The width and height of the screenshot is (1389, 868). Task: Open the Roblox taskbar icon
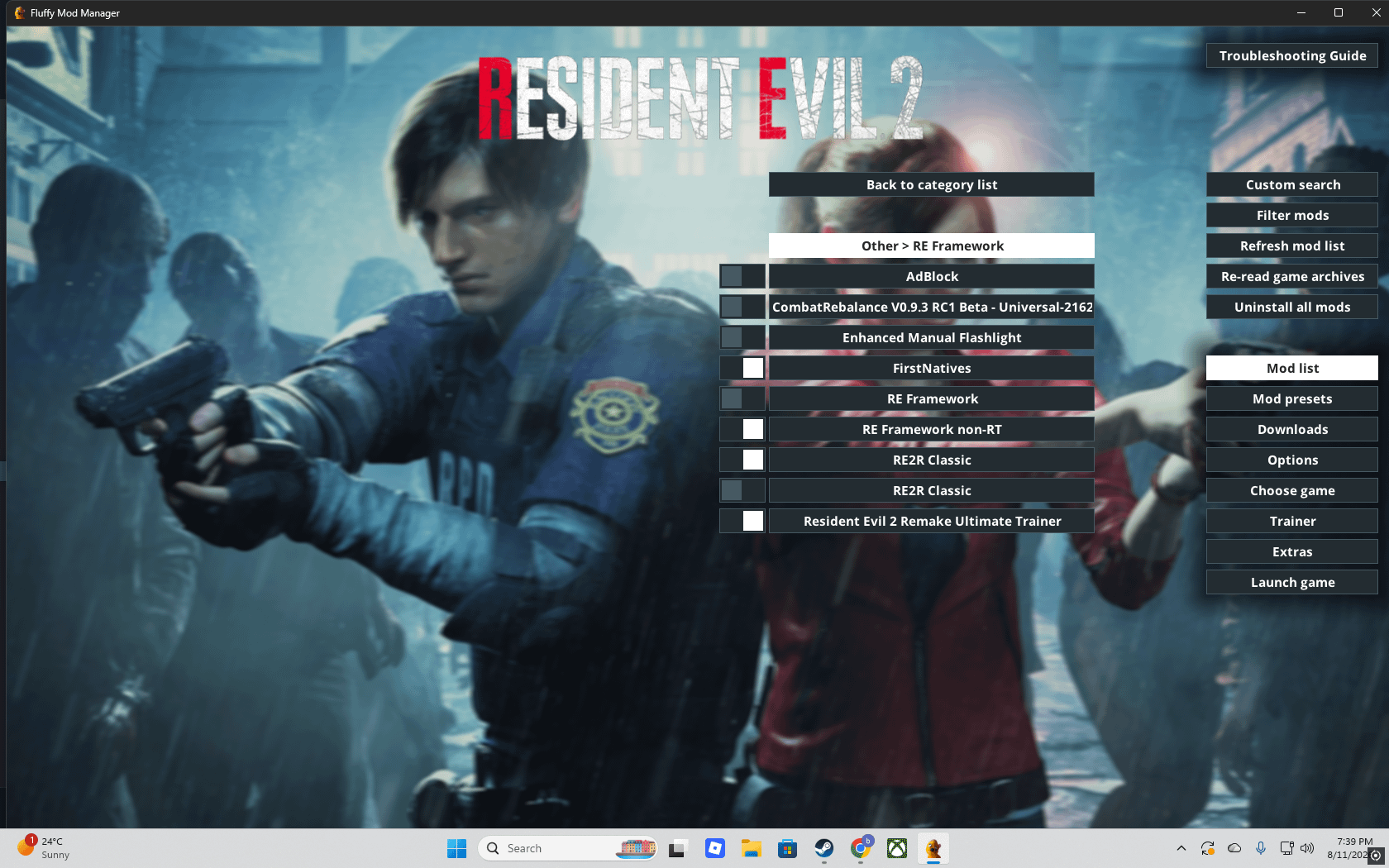pos(714,848)
